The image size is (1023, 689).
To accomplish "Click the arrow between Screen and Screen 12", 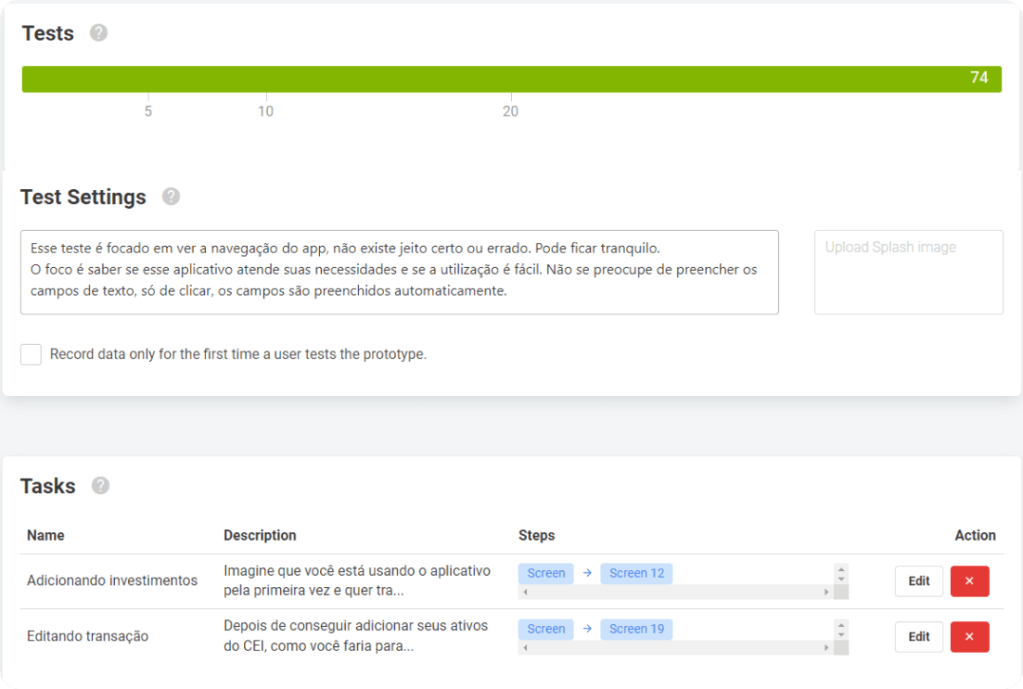I will click(x=587, y=573).
